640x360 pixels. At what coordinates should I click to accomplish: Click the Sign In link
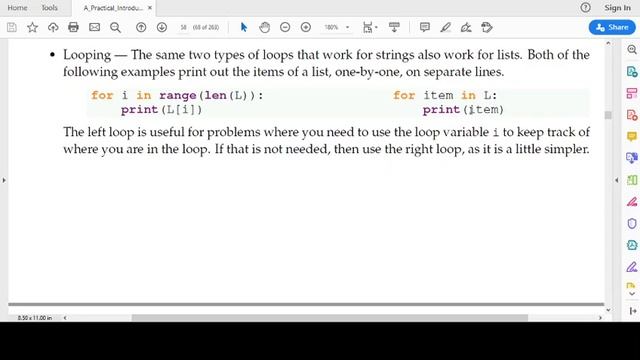click(617, 8)
